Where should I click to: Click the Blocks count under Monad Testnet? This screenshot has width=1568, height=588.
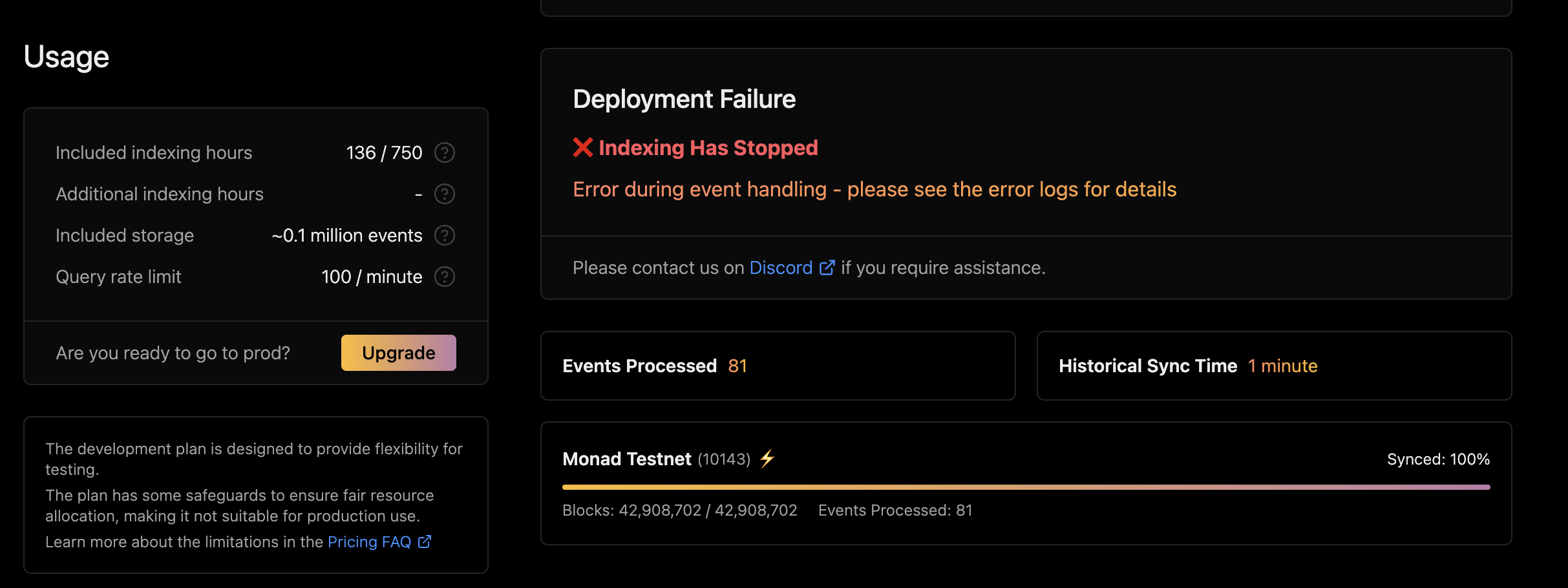pos(680,510)
